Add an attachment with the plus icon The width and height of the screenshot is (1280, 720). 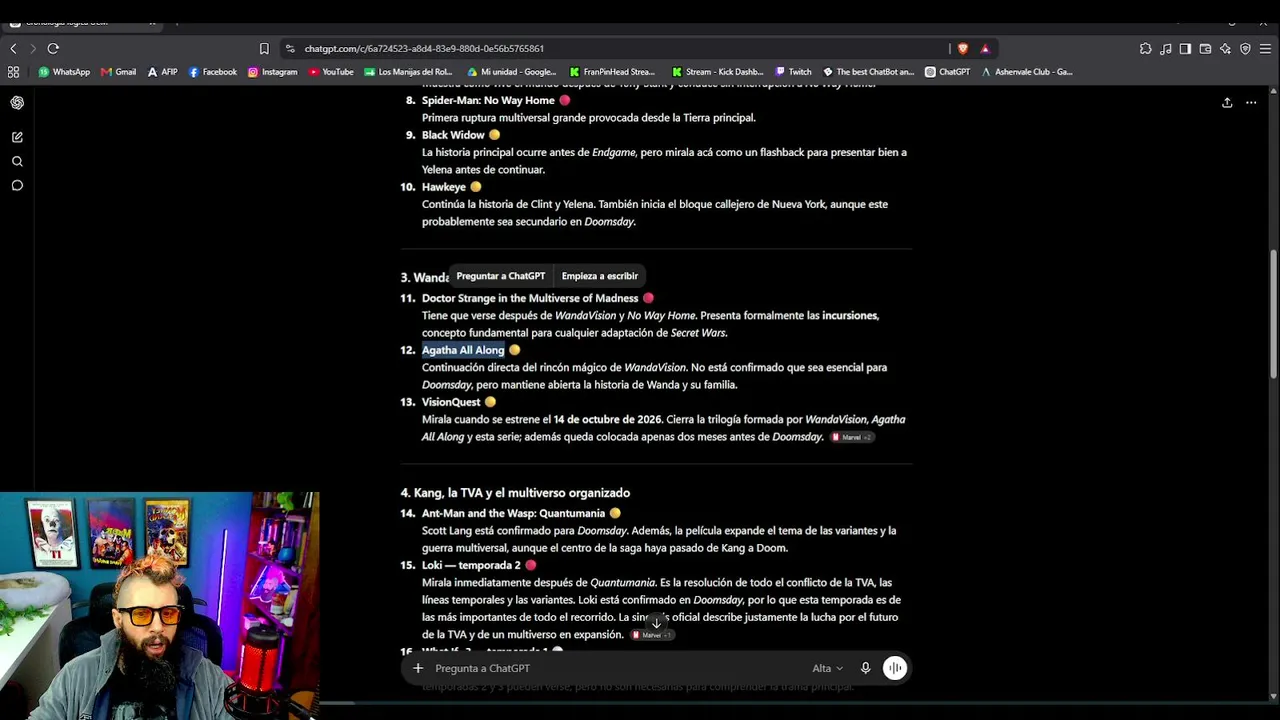point(418,668)
